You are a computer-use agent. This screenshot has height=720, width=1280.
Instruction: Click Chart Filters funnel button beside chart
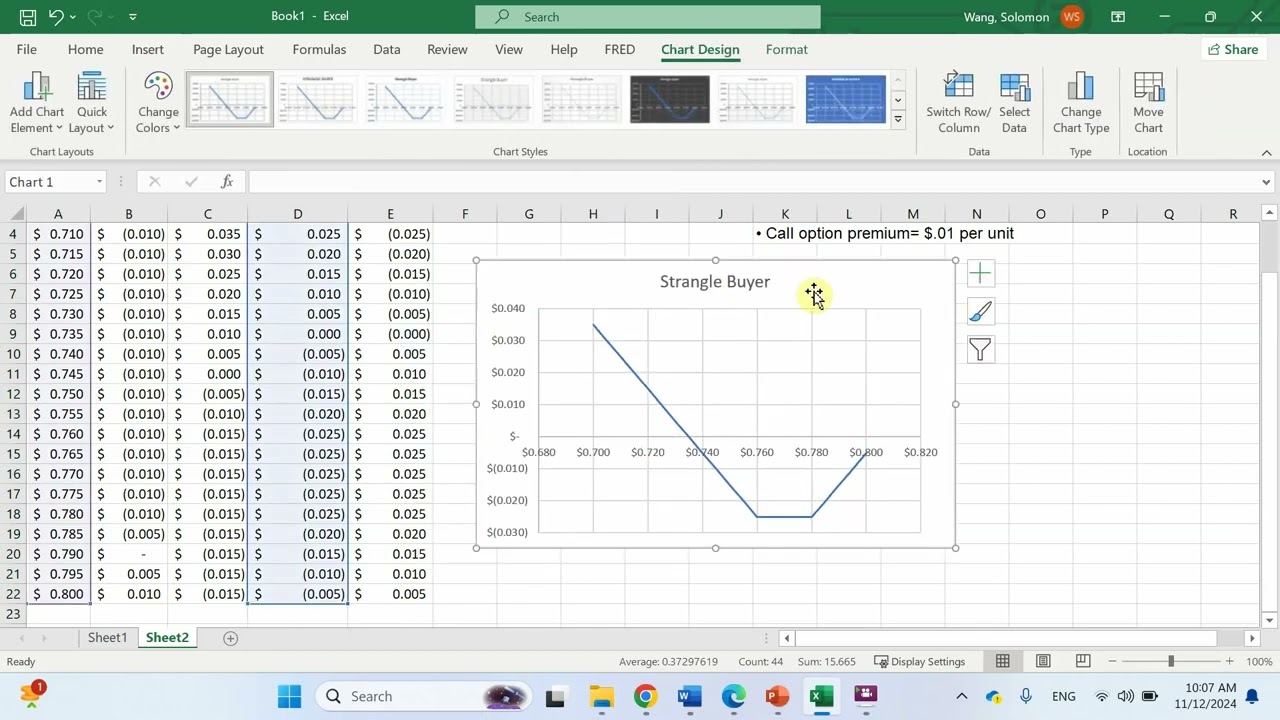(980, 350)
